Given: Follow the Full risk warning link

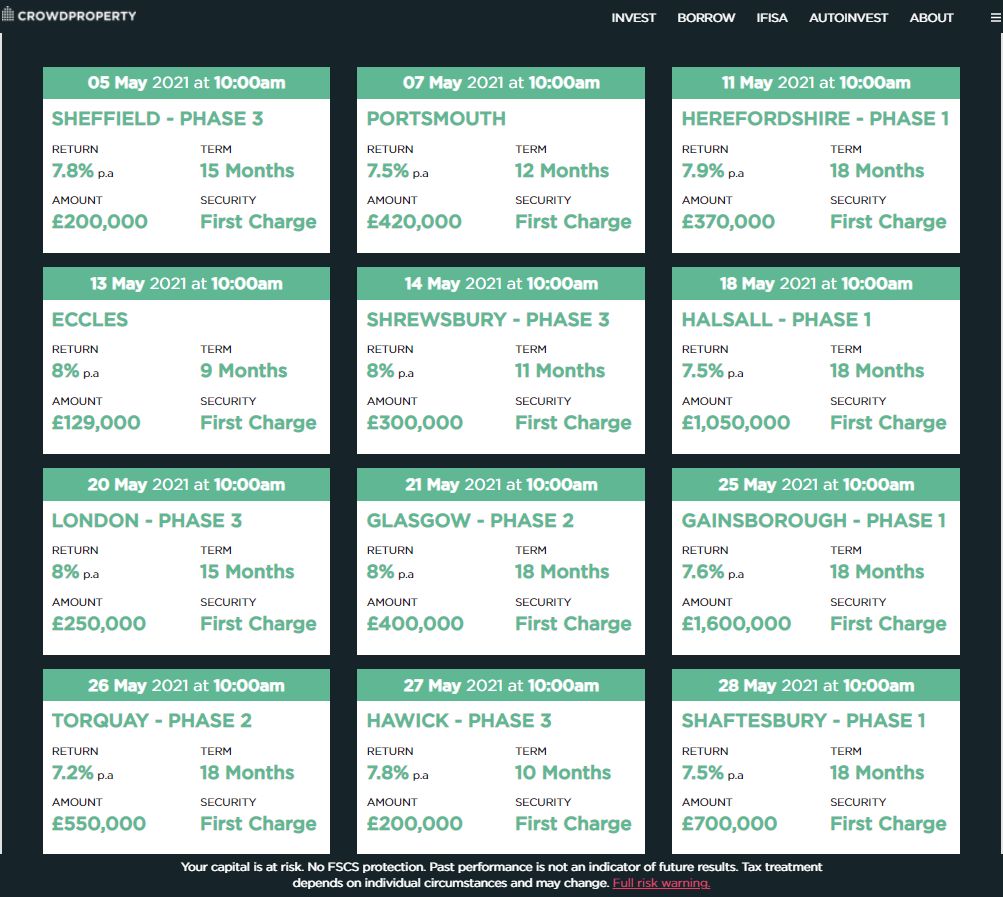Looking at the screenshot, I should pyautogui.click(x=661, y=883).
